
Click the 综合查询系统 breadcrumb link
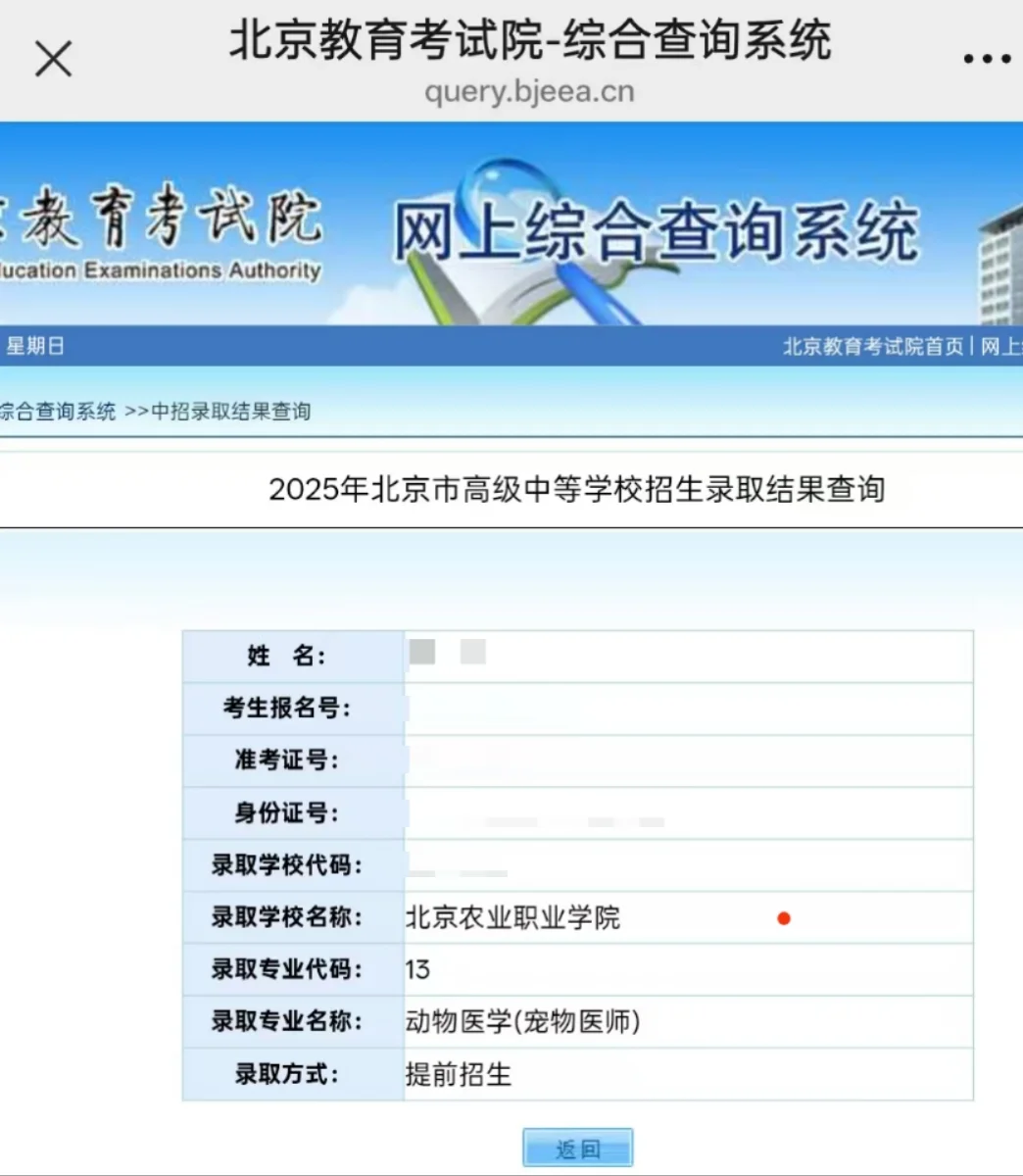click(x=58, y=412)
